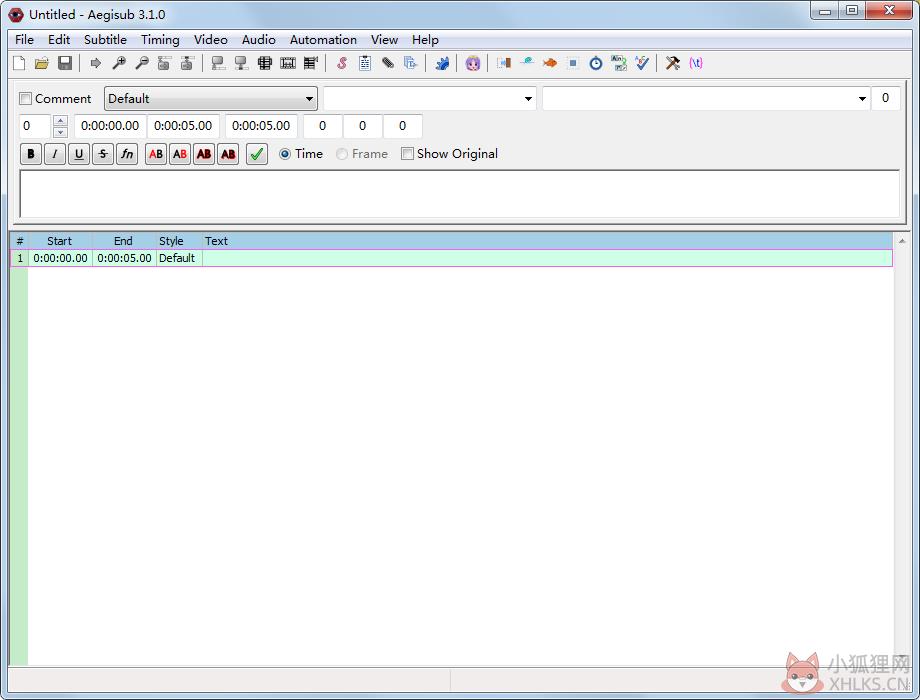Snap subtitle start to video
The width and height of the screenshot is (920, 700).
coord(218,63)
